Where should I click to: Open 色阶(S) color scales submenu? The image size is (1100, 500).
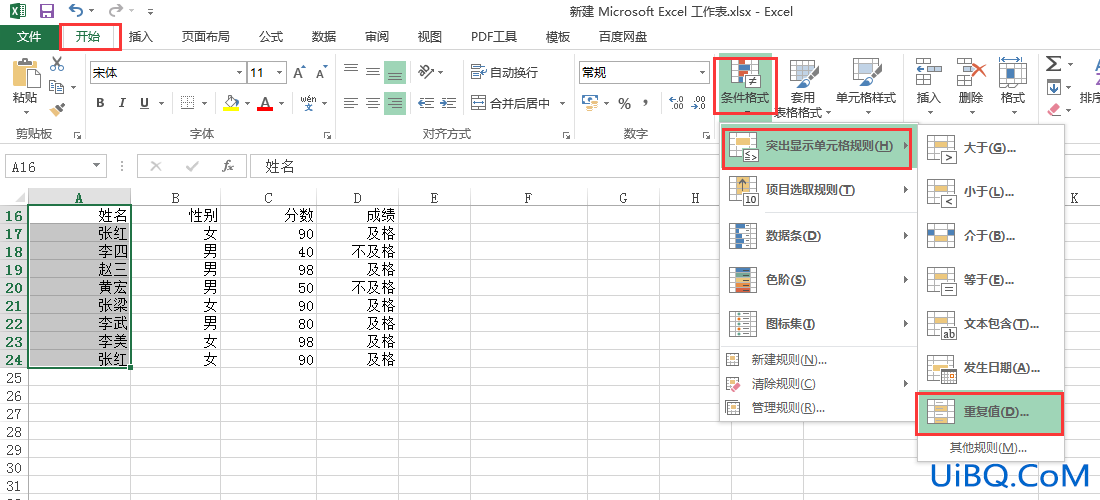[818, 280]
